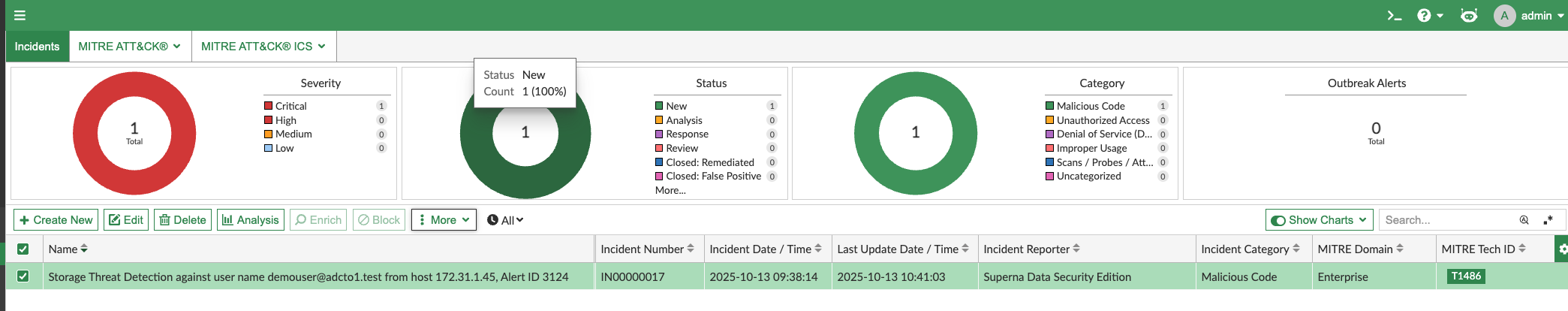The image size is (1568, 311).
Task: Sort by Incident Number column arrows
Action: coord(691,249)
